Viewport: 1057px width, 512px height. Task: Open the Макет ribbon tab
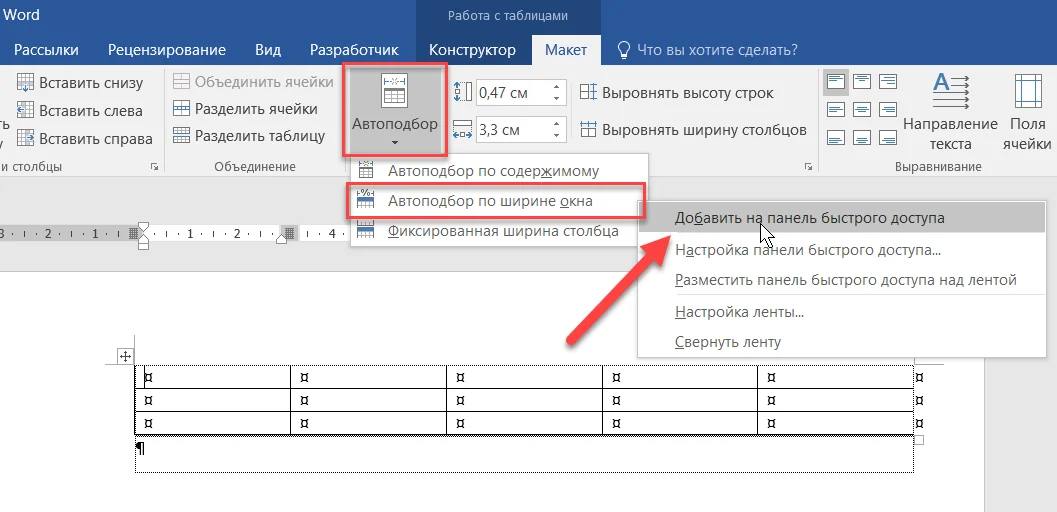pos(566,50)
